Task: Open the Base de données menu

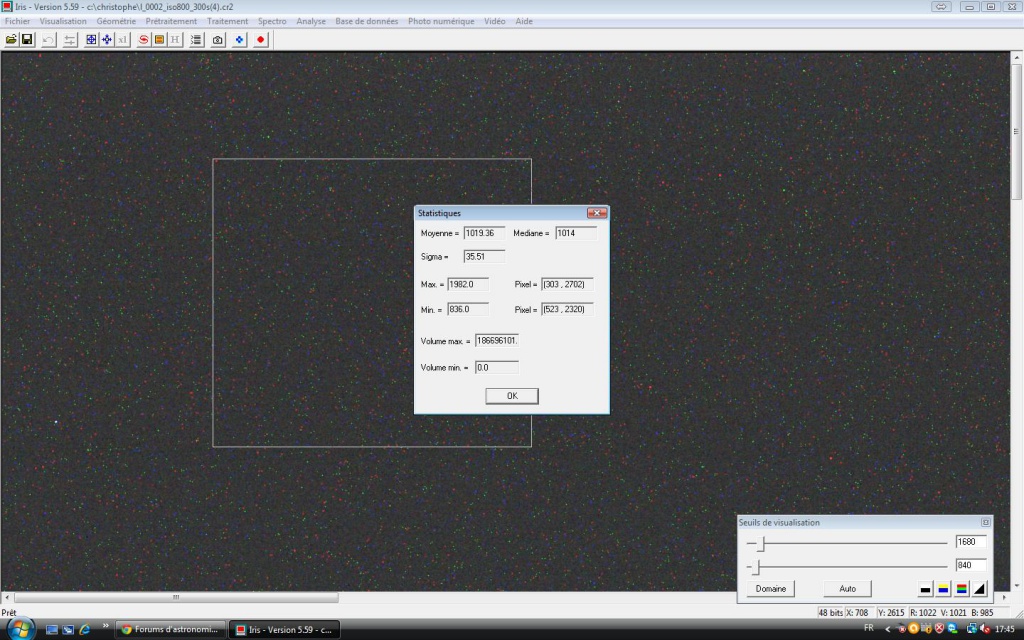Action: tap(366, 22)
